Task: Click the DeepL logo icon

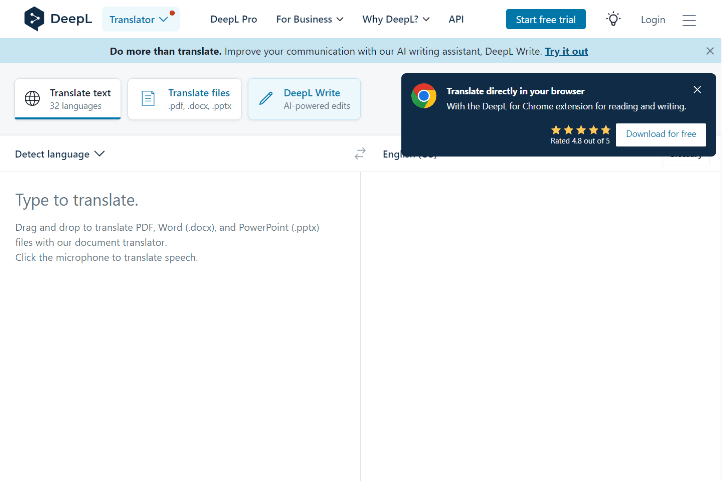Action: pos(34,19)
